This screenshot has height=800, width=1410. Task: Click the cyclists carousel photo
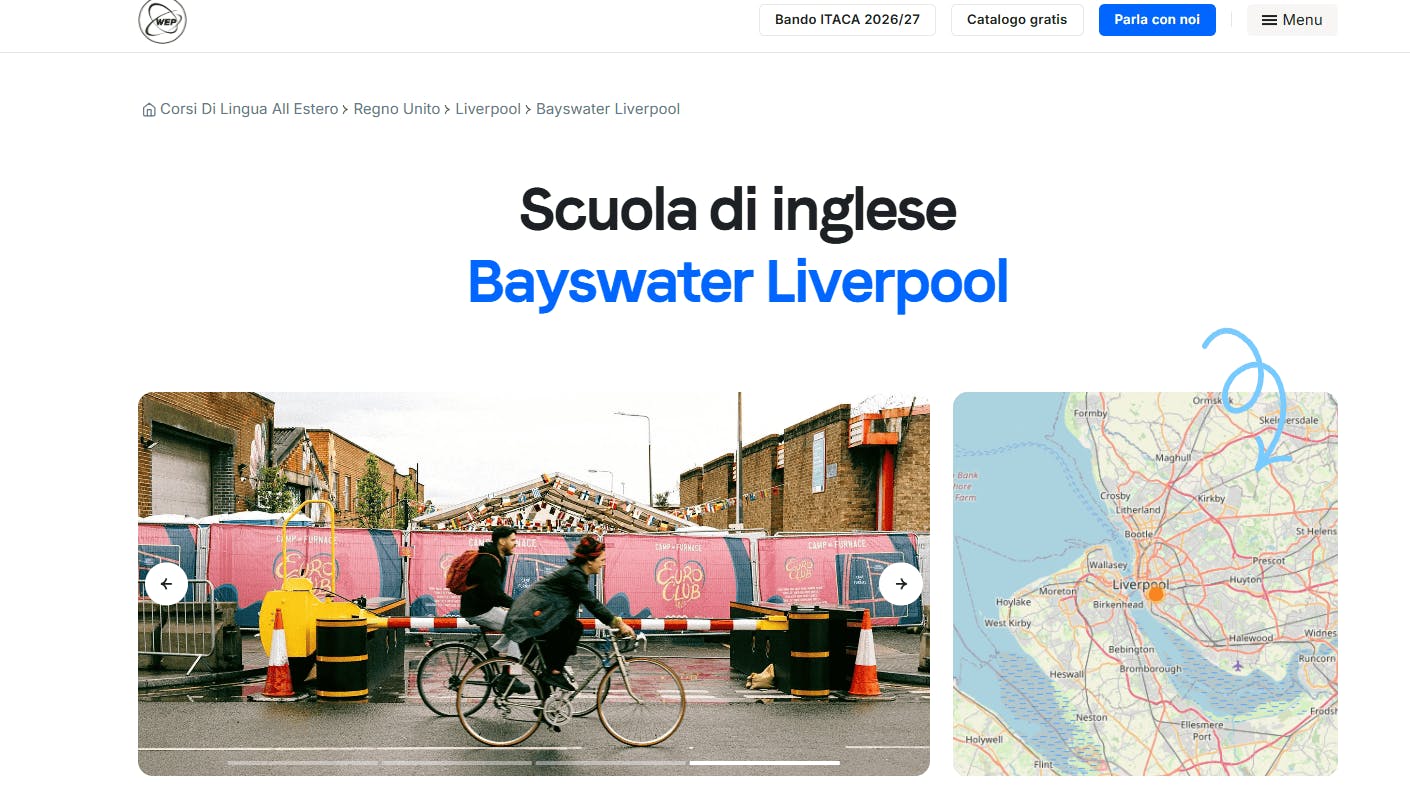tap(534, 584)
